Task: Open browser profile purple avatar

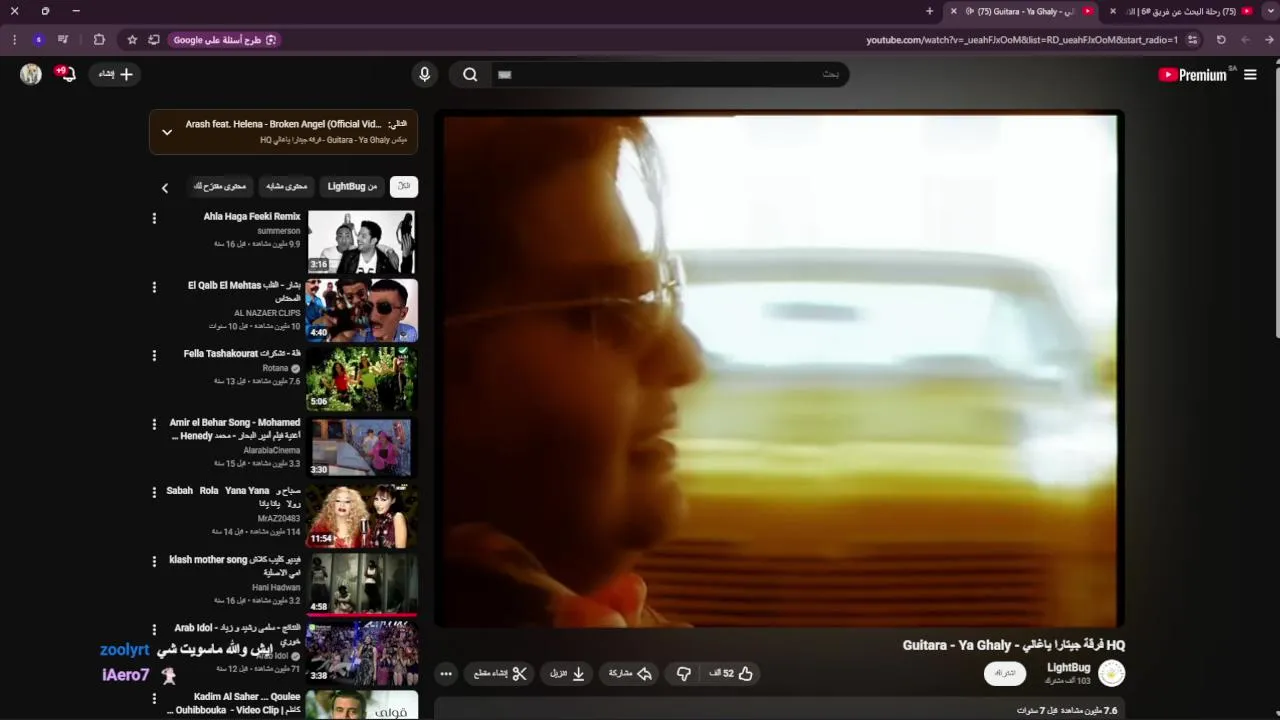Action: click(38, 40)
